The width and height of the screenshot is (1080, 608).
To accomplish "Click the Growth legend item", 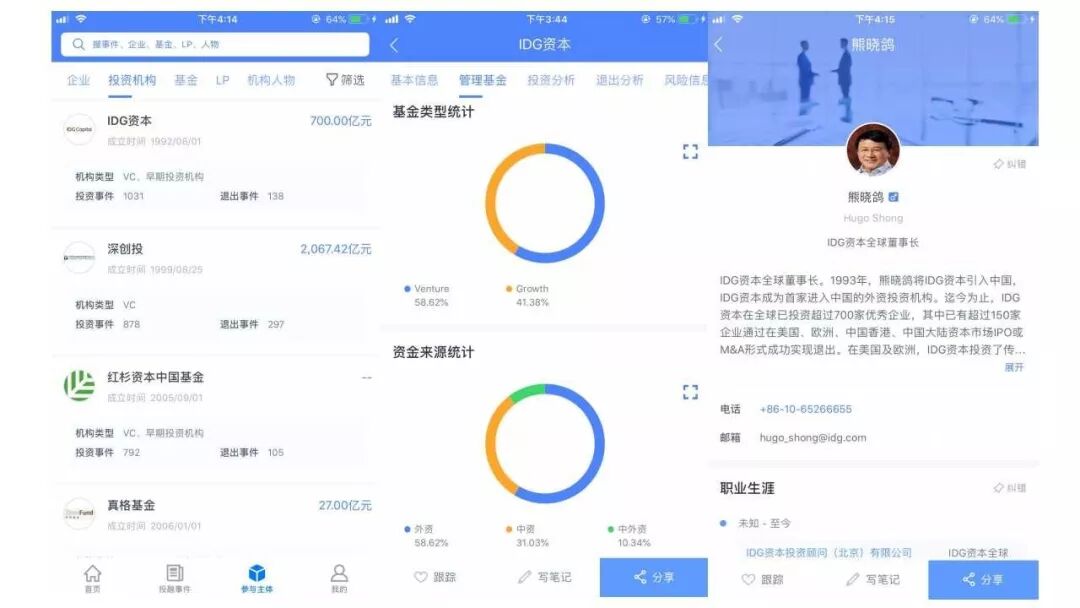I will pyautogui.click(x=528, y=295).
